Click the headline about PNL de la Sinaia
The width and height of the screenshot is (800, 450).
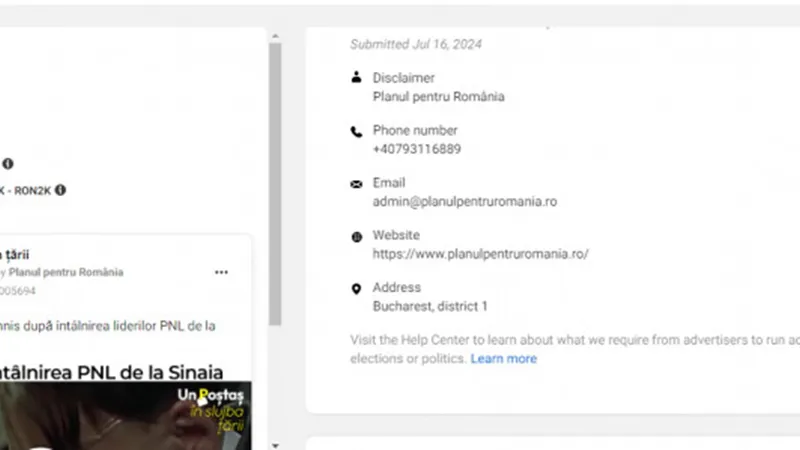click(x=111, y=372)
